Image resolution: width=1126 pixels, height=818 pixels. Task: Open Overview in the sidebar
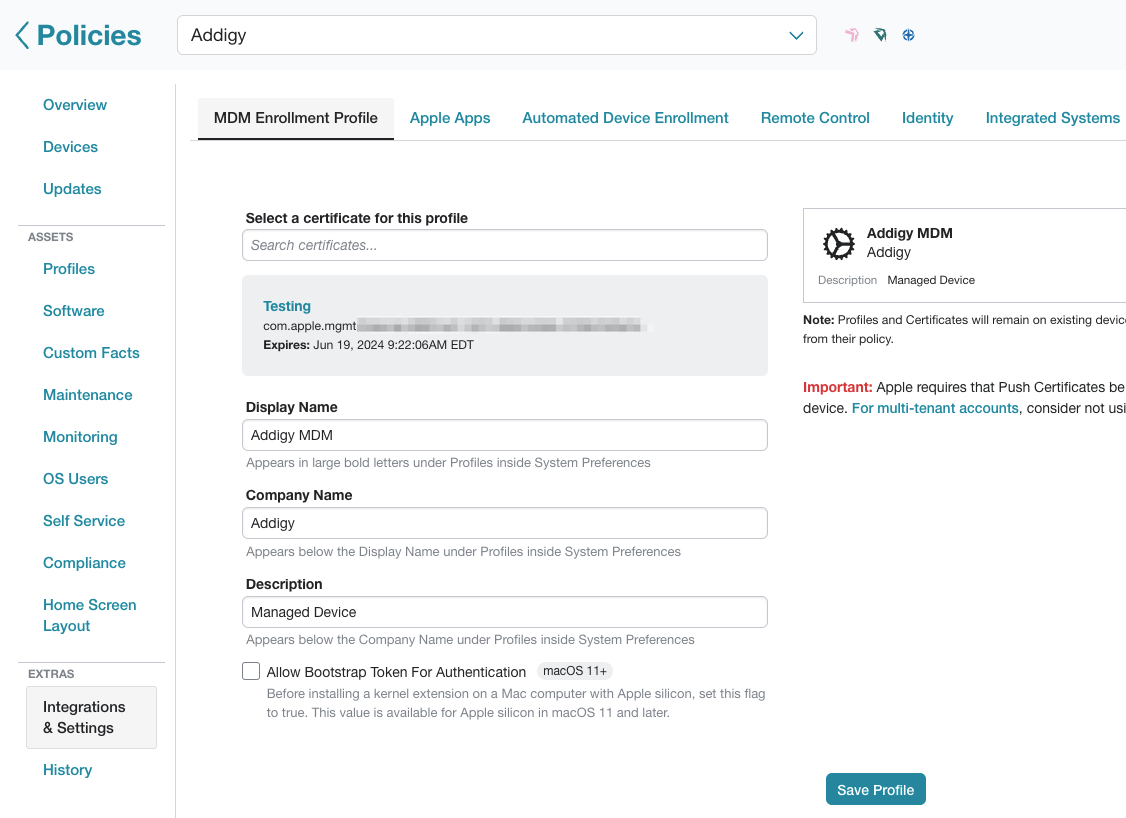click(75, 105)
